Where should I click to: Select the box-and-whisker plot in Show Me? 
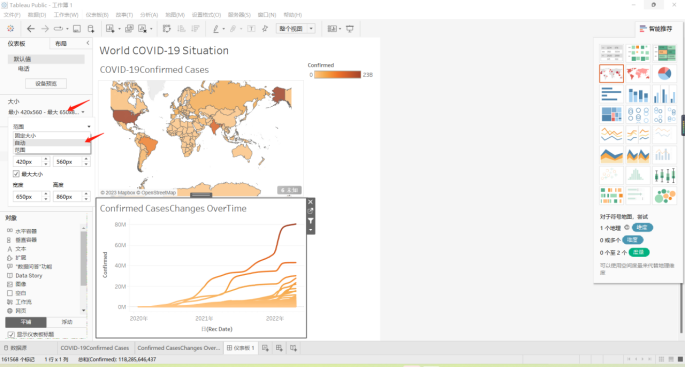pos(664,175)
